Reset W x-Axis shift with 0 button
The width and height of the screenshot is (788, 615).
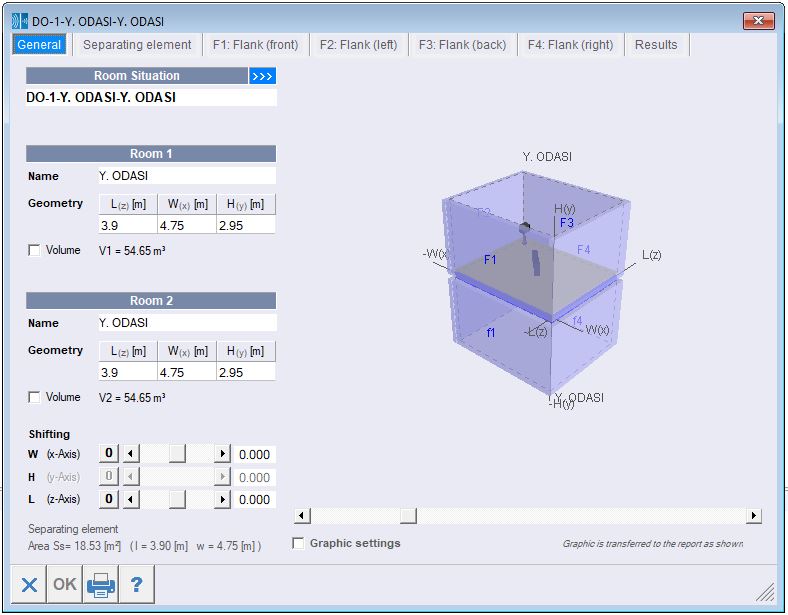pyautogui.click(x=109, y=453)
